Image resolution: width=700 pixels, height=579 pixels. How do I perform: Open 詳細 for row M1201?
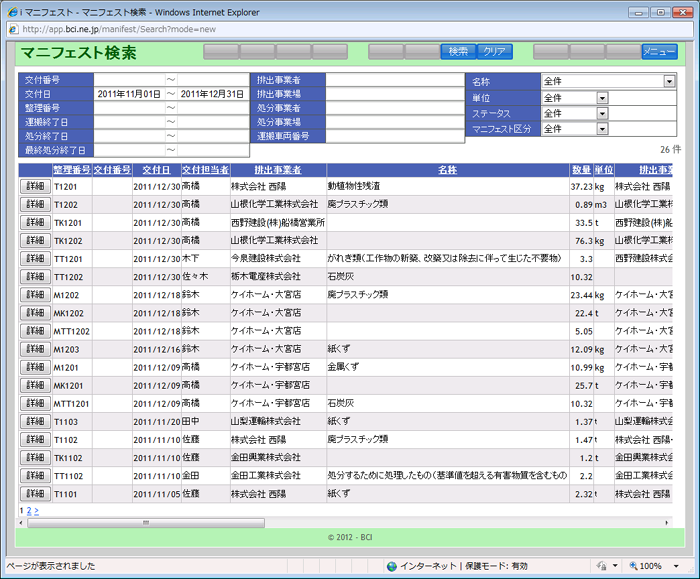35,367
